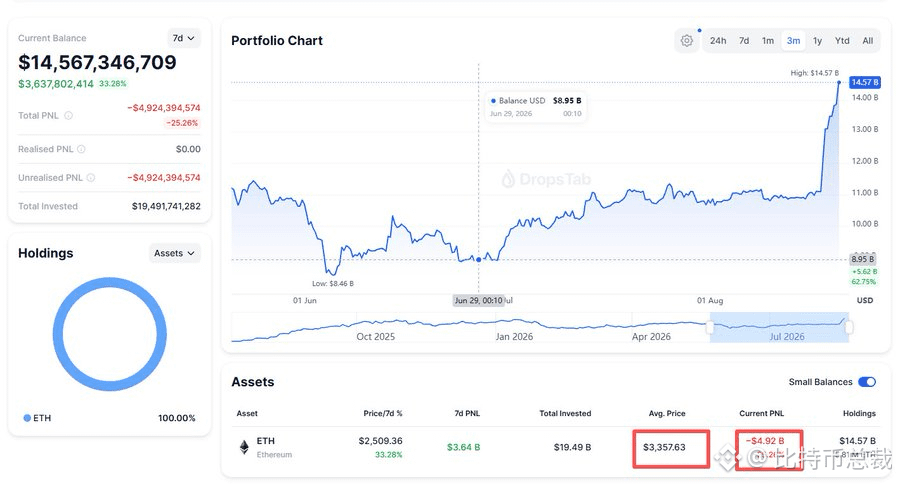Image resolution: width=900 pixels, height=484 pixels.
Task: Switch chart range to Ytd
Action: (842, 41)
